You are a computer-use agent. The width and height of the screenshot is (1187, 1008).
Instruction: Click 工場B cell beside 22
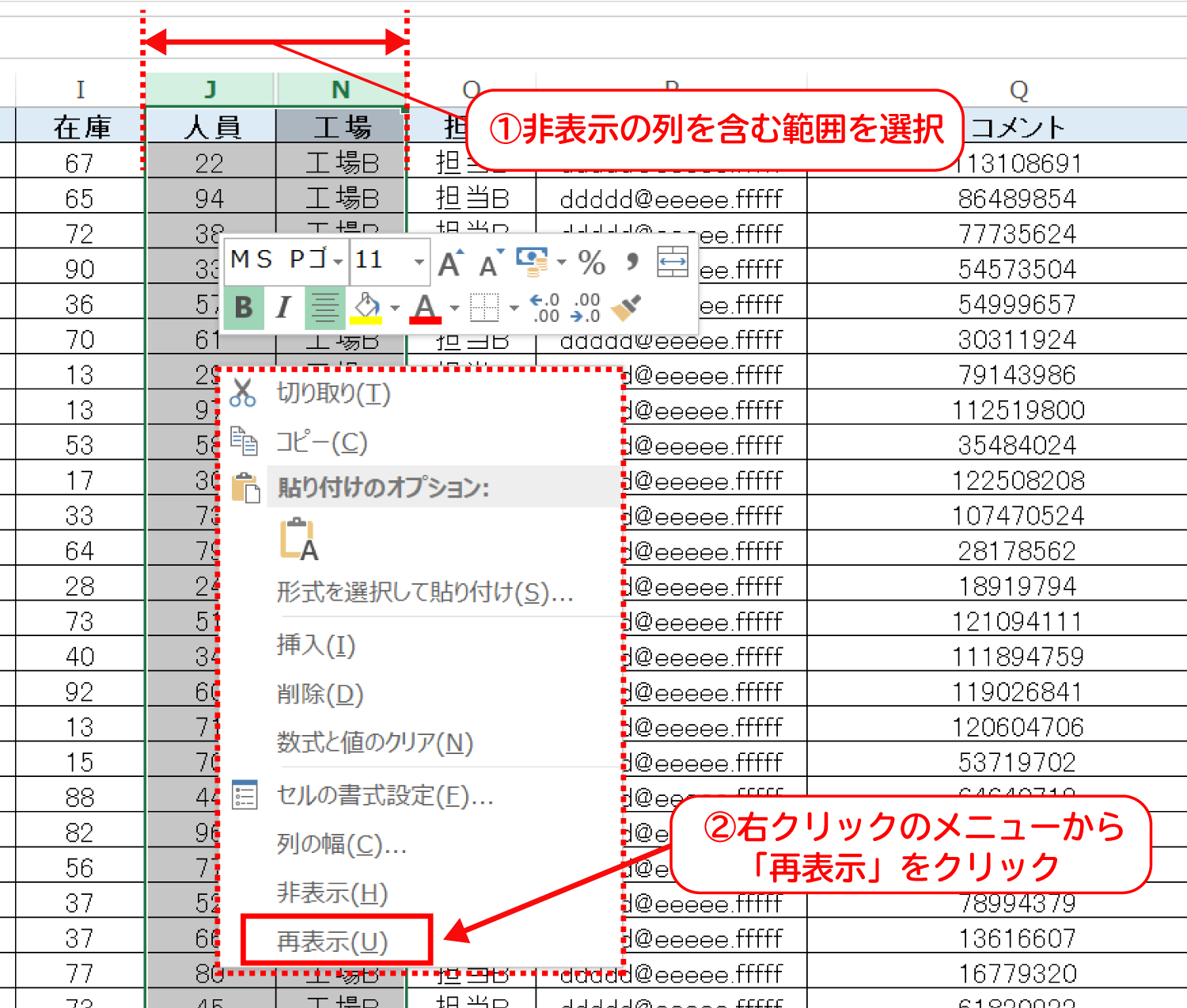click(341, 162)
